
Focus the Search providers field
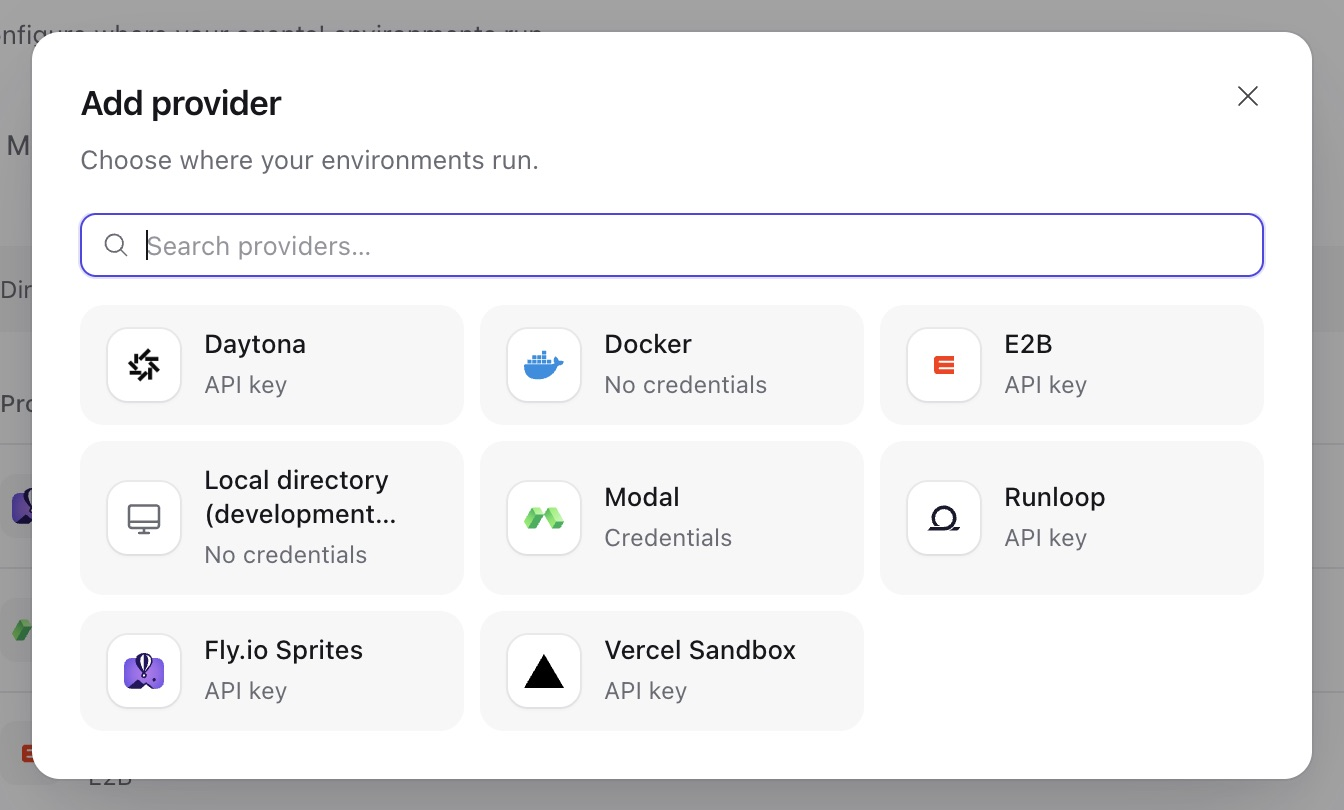click(x=672, y=245)
